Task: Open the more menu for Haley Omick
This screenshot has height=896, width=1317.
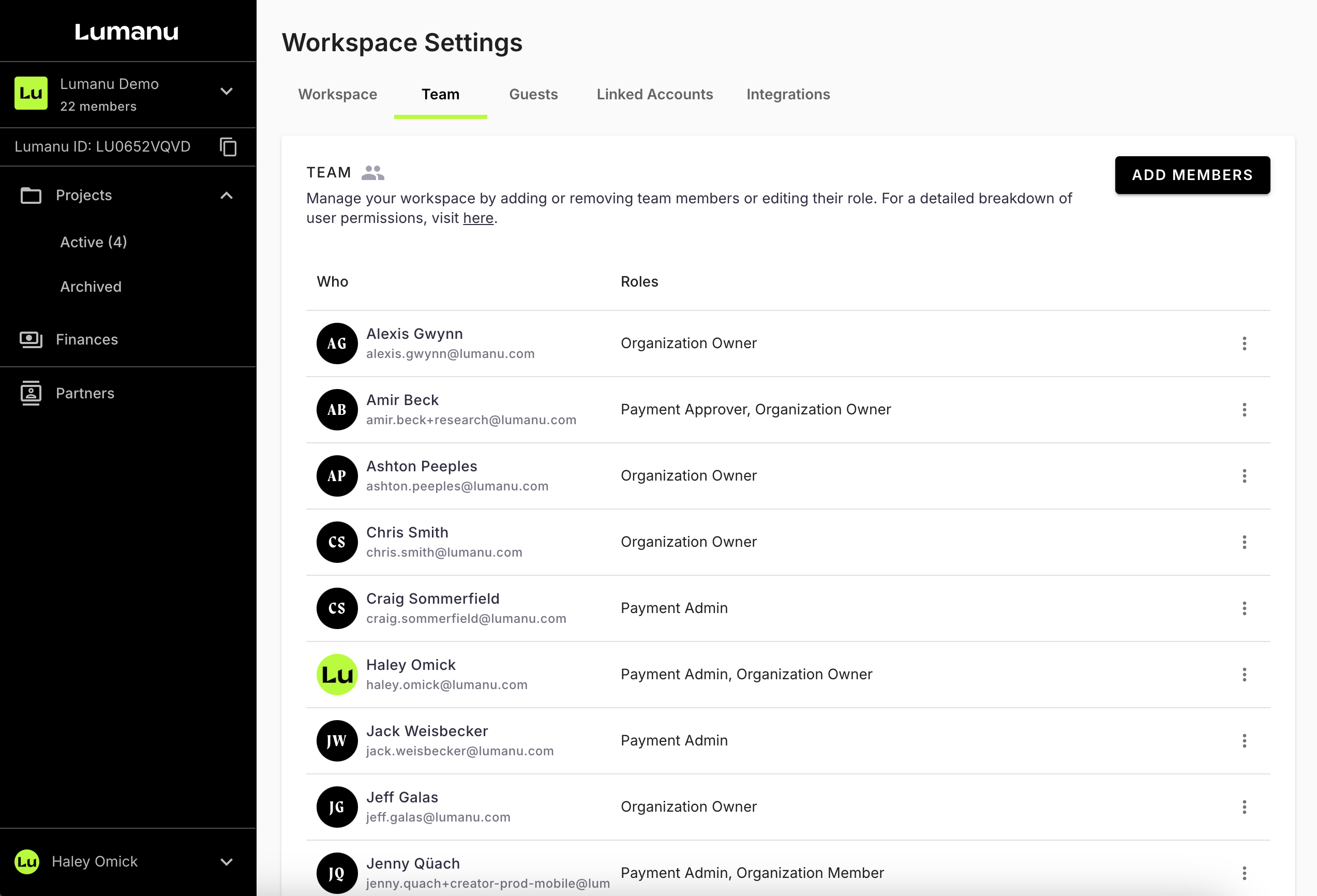Action: 1244,675
